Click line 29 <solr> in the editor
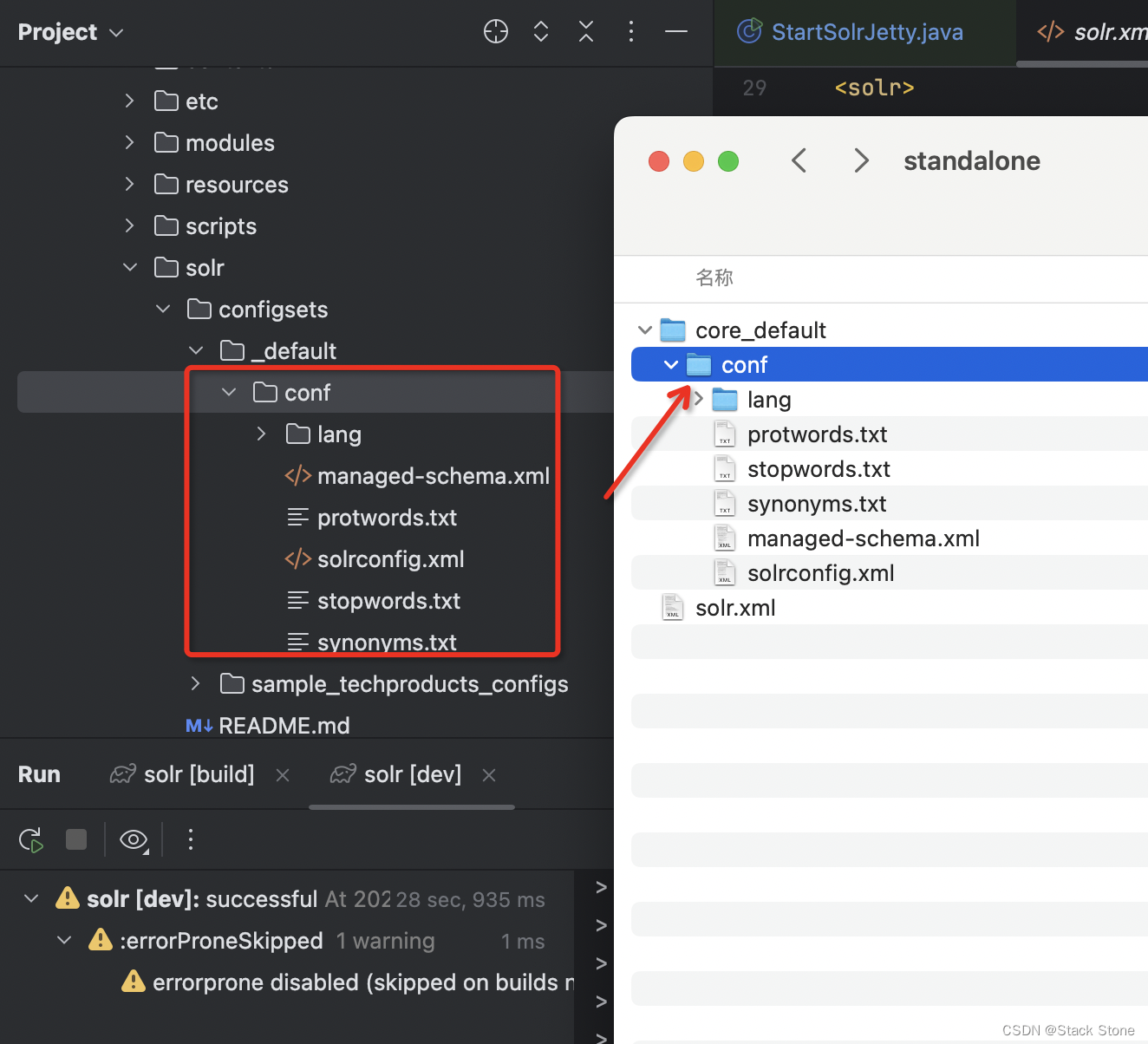Viewport: 1148px width, 1044px height. point(874,88)
